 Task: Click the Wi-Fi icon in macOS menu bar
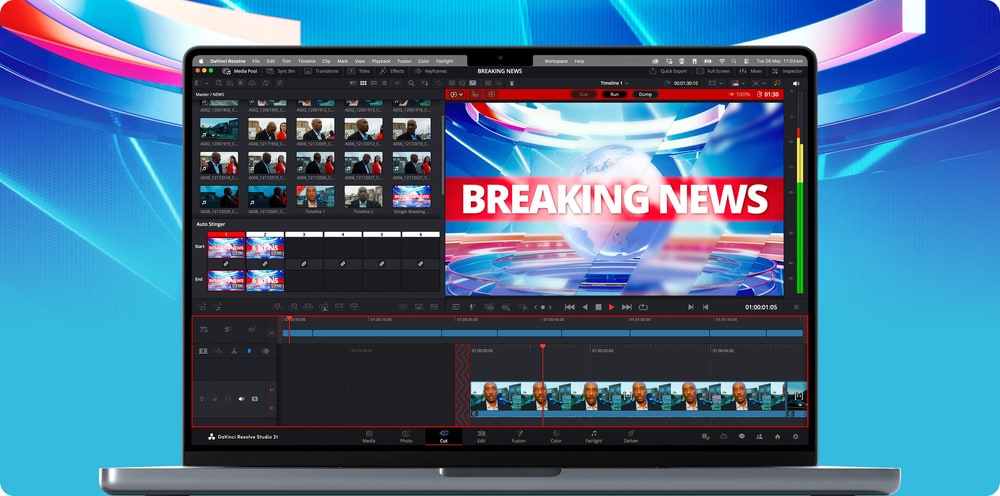pyautogui.click(x=722, y=61)
